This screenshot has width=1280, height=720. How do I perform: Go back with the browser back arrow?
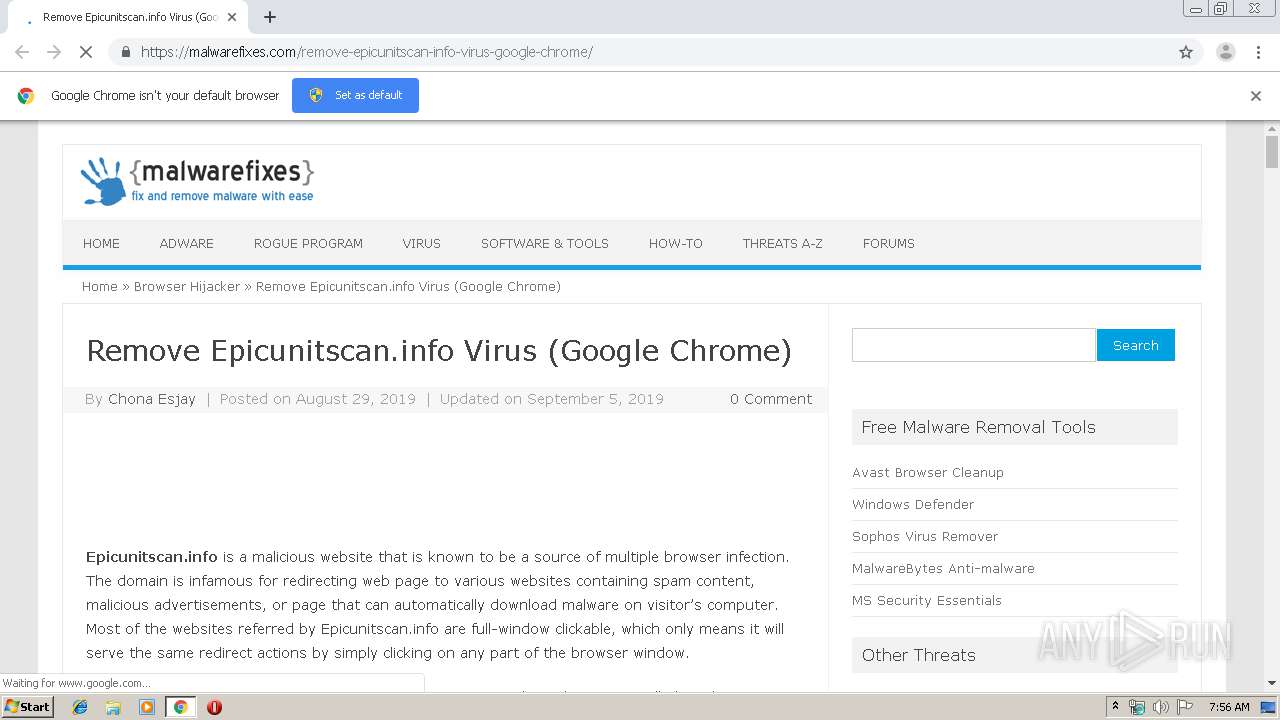coord(22,52)
